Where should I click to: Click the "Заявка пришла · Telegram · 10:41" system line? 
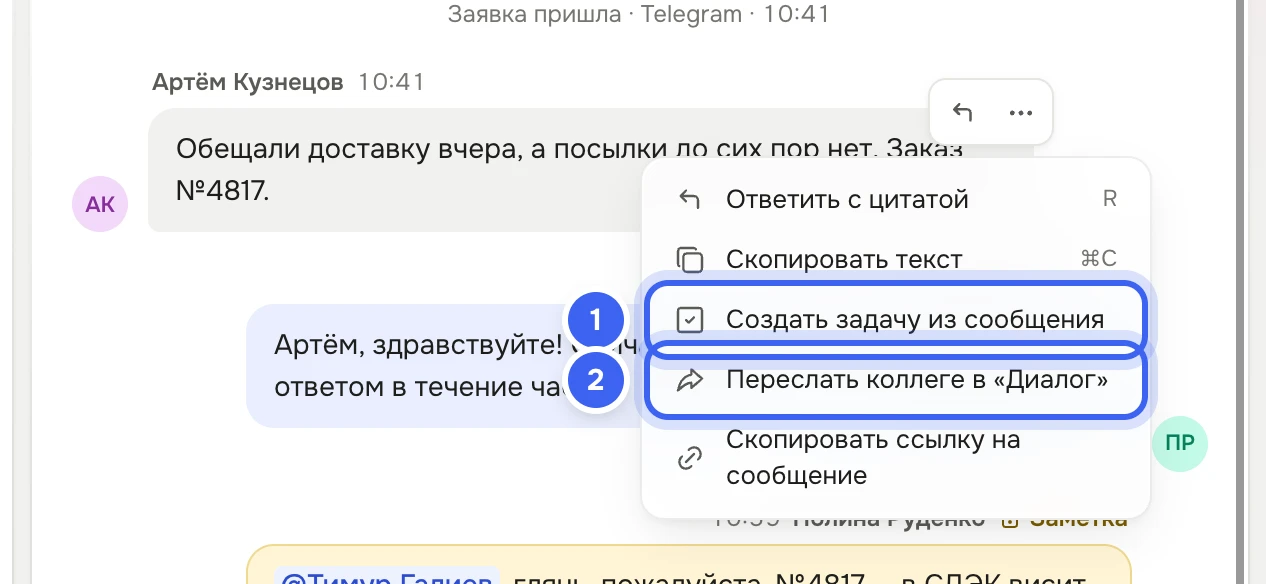[639, 14]
